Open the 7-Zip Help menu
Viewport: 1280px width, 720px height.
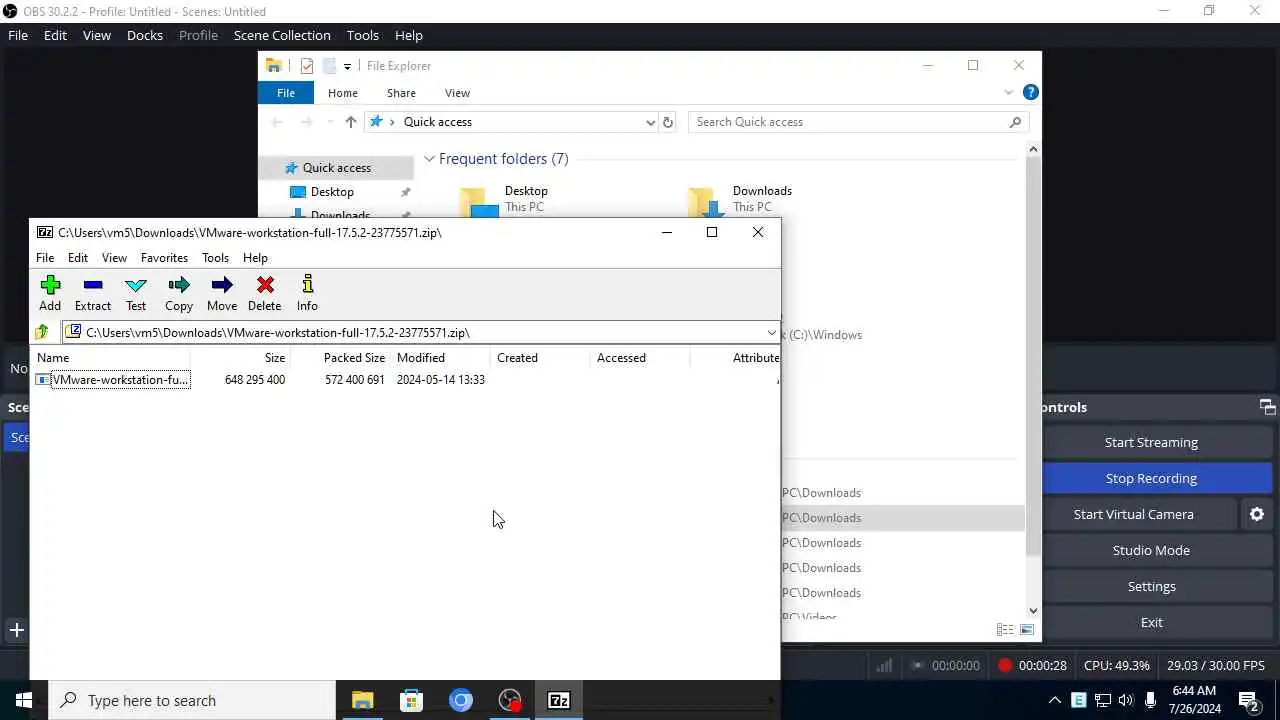[x=255, y=257]
